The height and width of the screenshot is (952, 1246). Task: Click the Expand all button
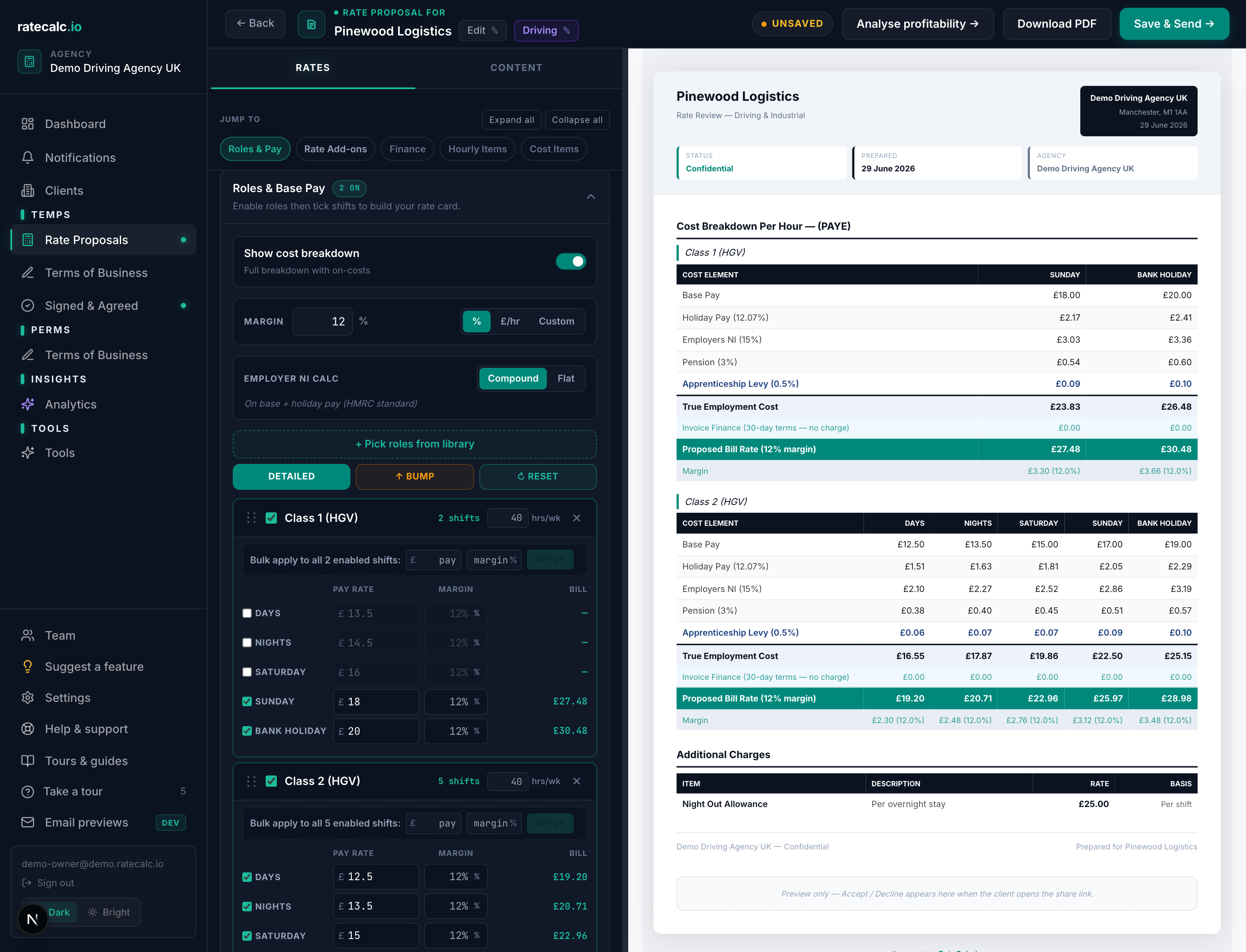tap(512, 119)
